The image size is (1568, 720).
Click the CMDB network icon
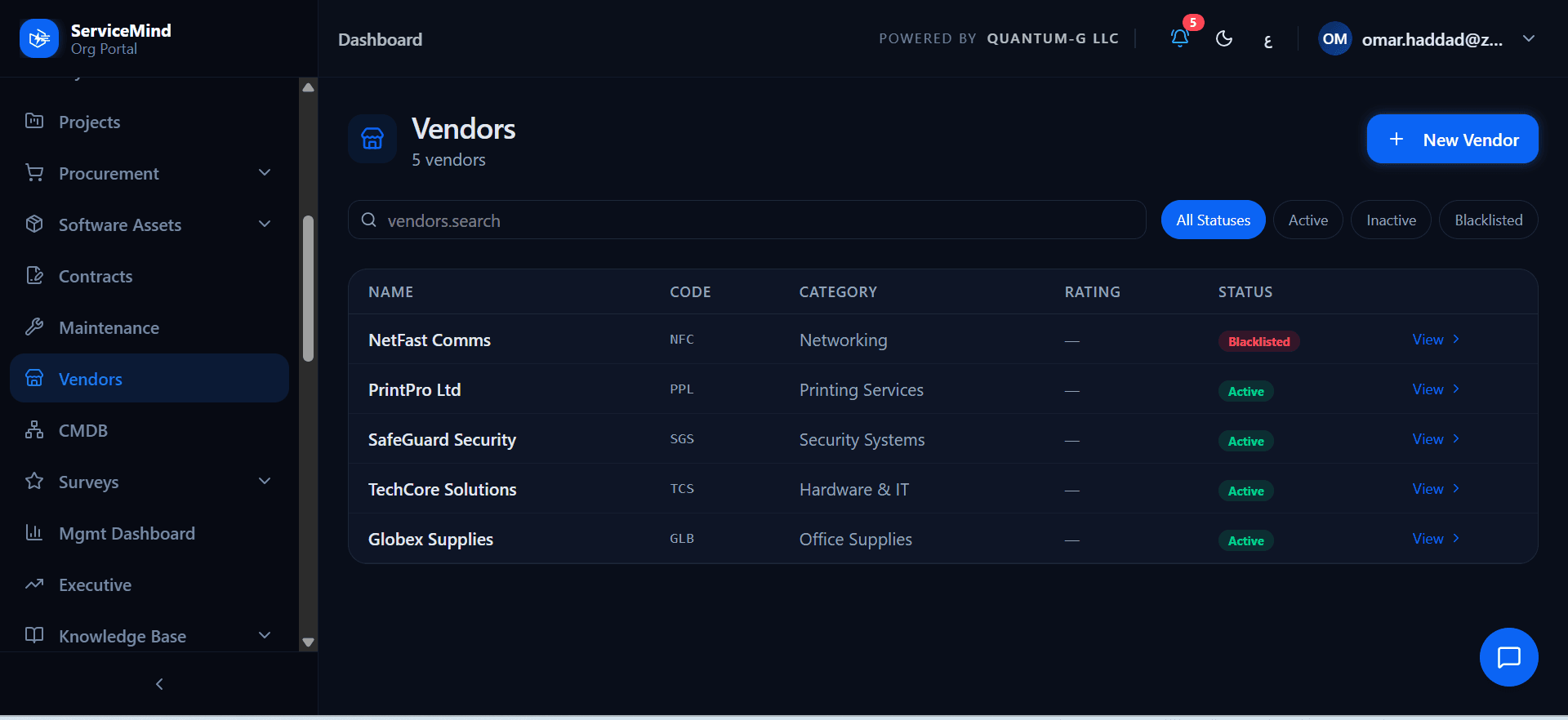34,429
